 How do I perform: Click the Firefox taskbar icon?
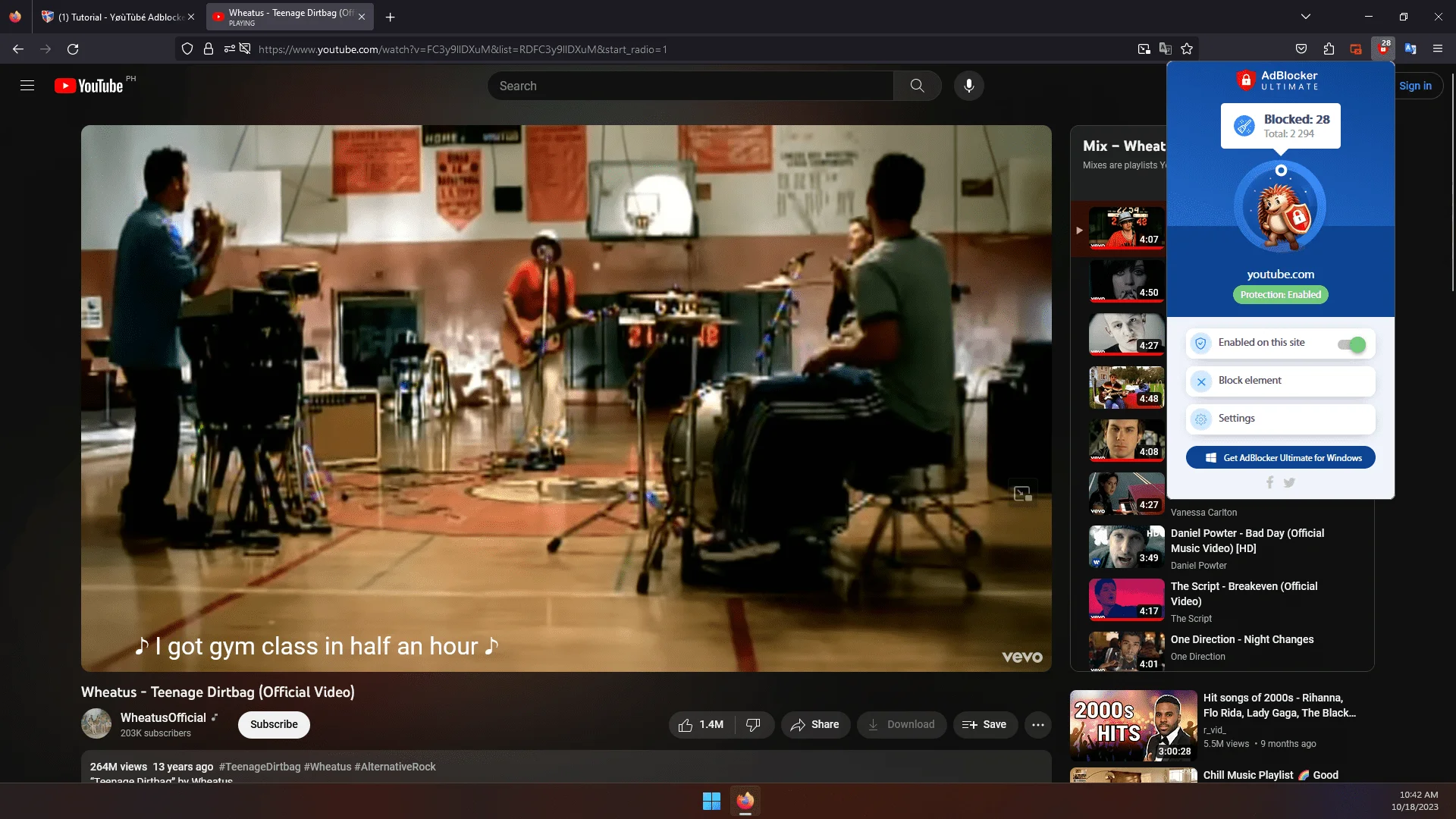(x=745, y=801)
